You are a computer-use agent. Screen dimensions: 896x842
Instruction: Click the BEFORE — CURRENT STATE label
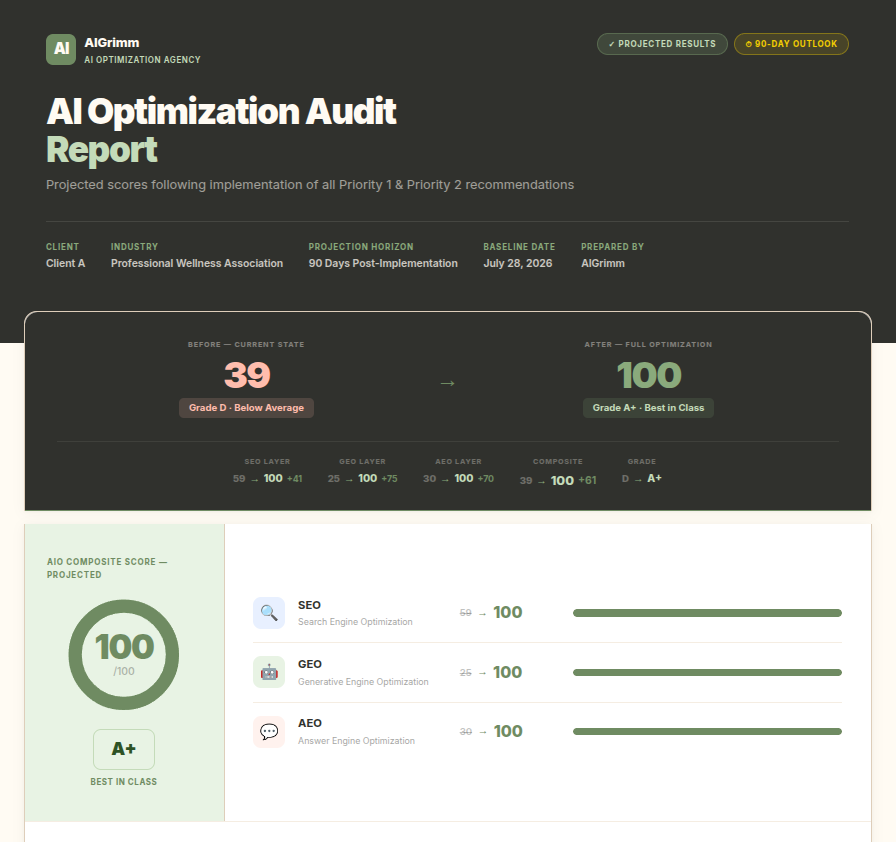(x=246, y=344)
